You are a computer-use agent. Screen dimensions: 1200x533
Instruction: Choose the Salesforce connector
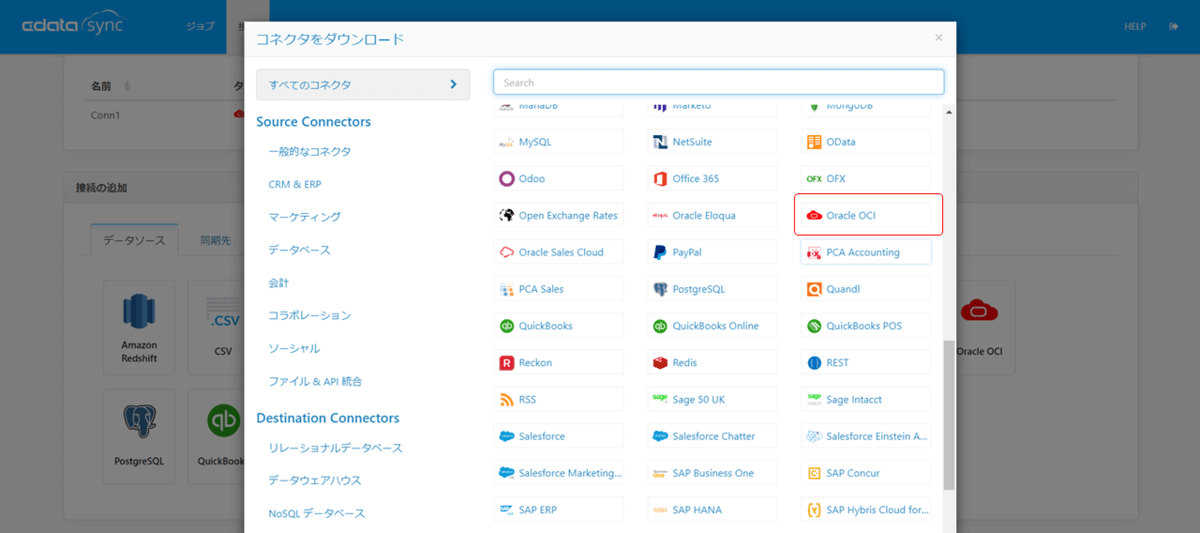558,436
